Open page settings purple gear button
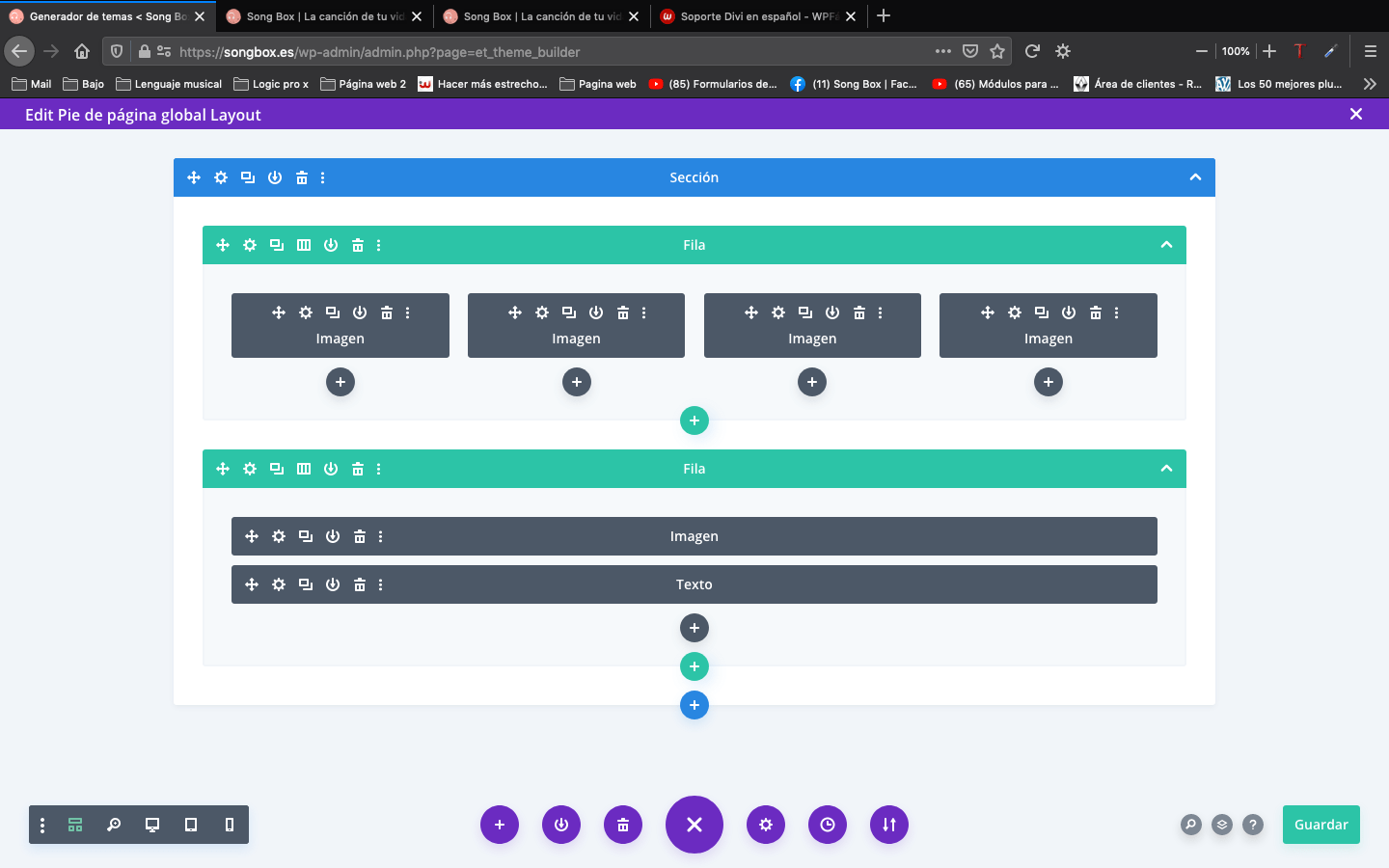The height and width of the screenshot is (868, 1389). [x=766, y=825]
